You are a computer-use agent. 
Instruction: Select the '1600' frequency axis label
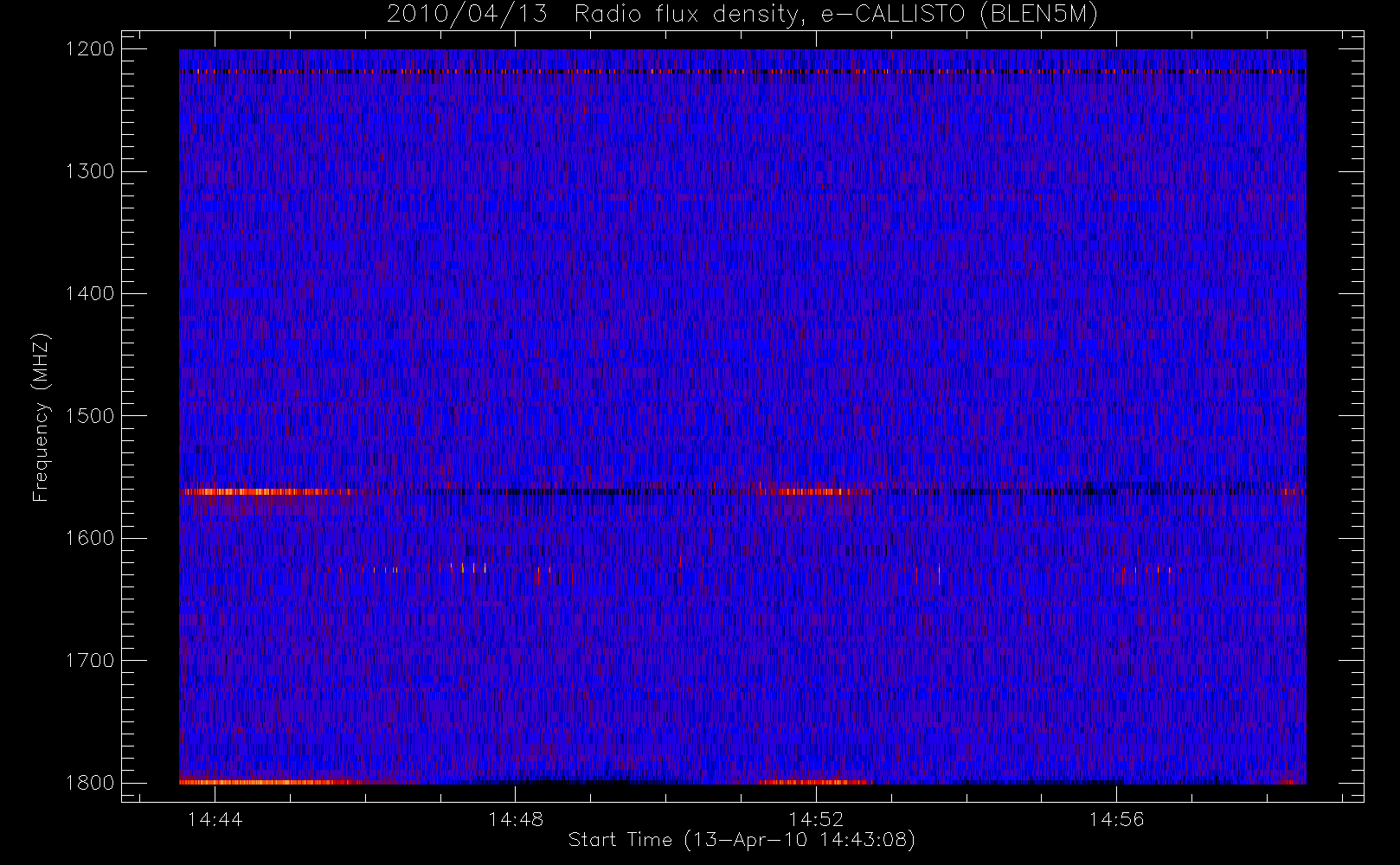click(91, 538)
